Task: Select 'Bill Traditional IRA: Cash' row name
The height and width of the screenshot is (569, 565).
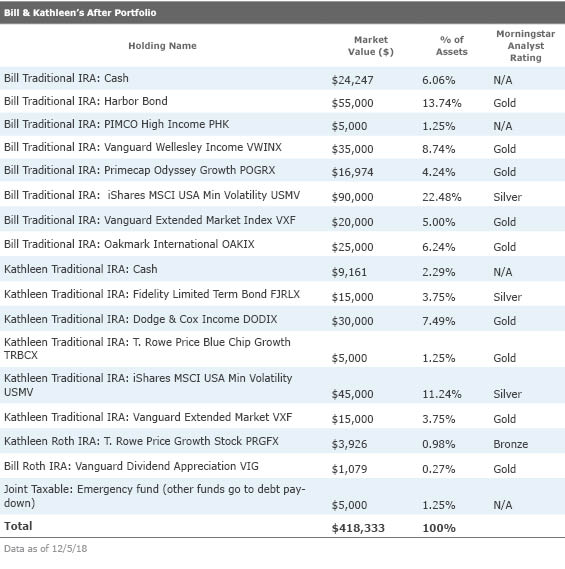Action: pos(66,78)
